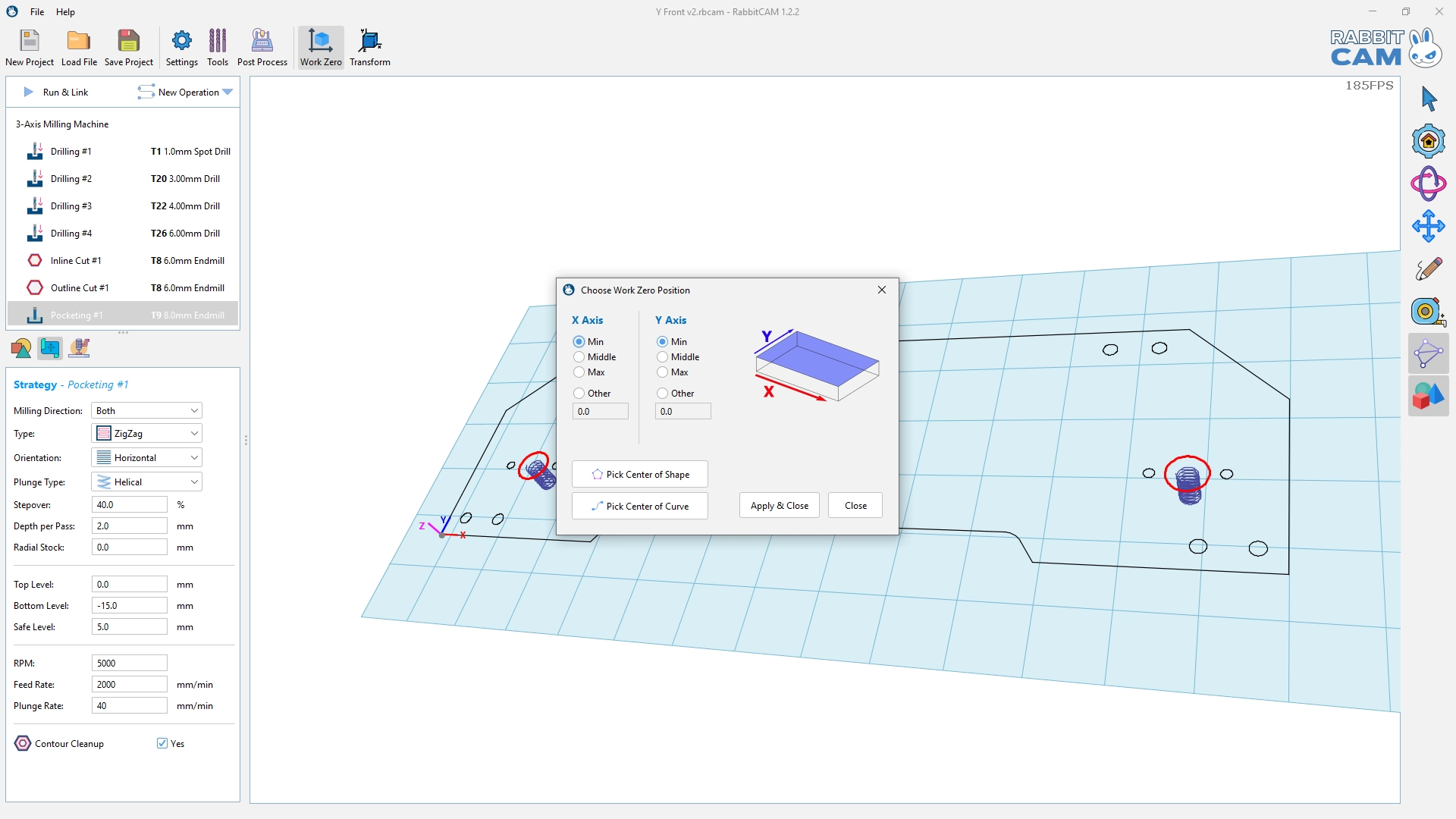Select the orbit rotate view tool
The width and height of the screenshot is (1456, 819).
coord(1428,184)
